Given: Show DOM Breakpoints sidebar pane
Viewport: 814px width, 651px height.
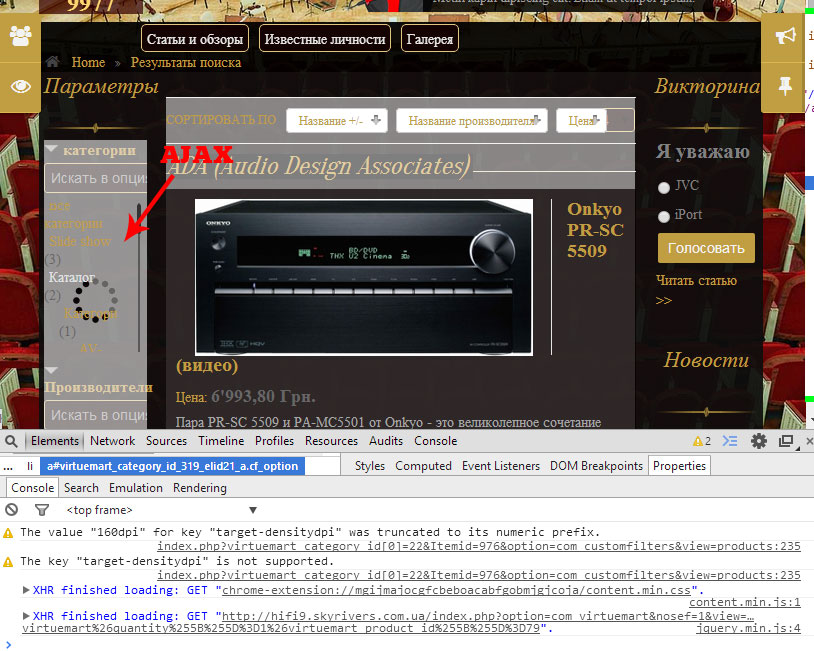Looking at the screenshot, I should (x=596, y=466).
